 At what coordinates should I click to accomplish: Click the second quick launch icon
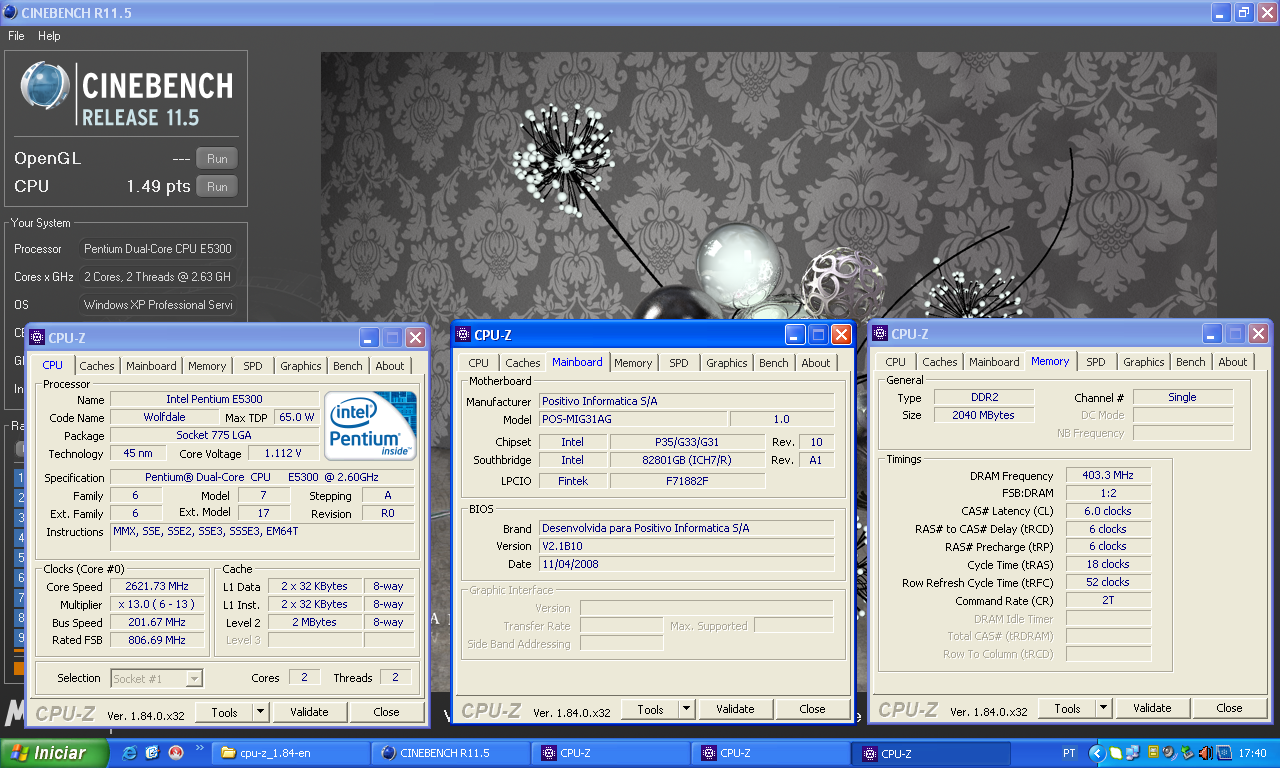pos(153,753)
